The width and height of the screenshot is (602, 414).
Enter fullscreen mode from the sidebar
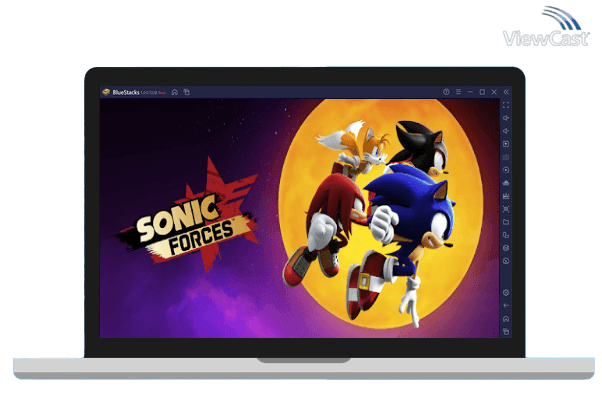506,105
